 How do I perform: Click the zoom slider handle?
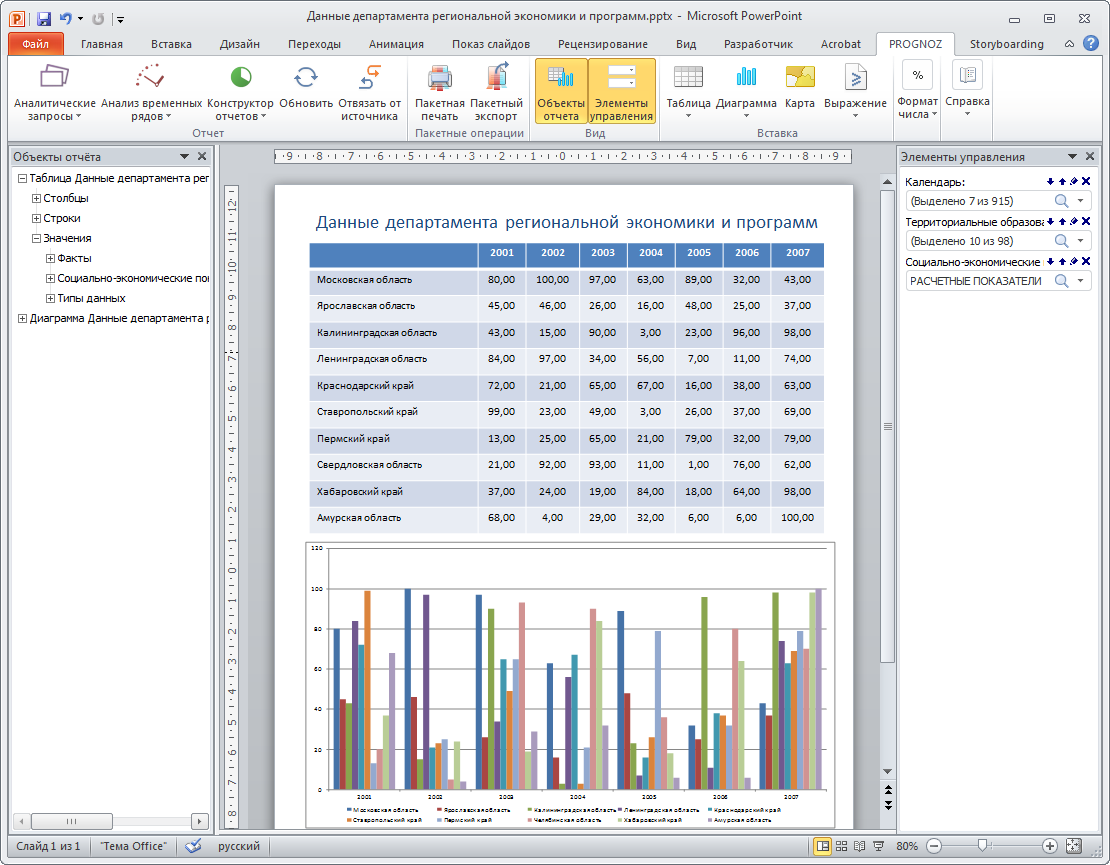984,846
